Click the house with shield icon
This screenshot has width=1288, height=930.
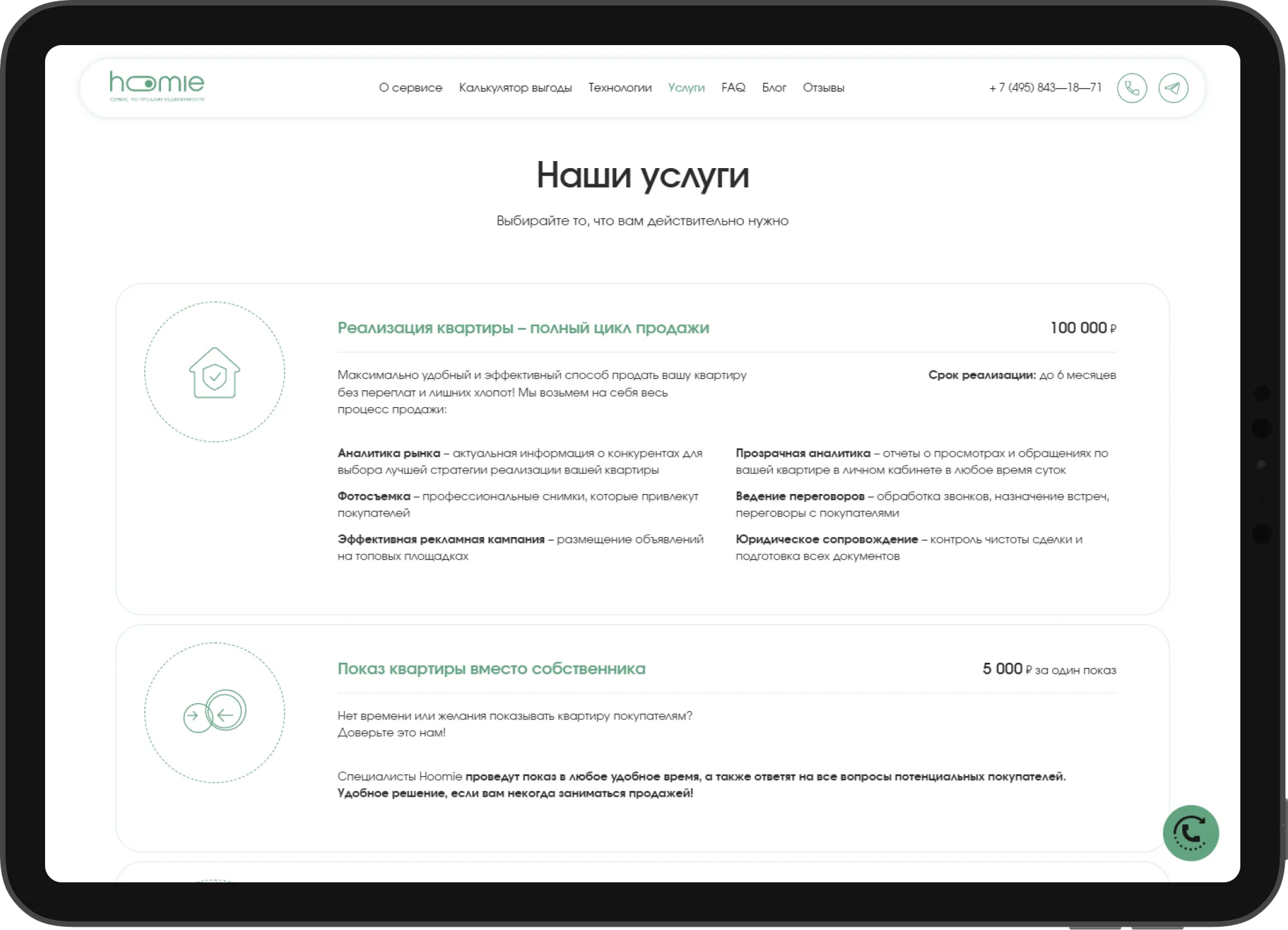coord(214,373)
